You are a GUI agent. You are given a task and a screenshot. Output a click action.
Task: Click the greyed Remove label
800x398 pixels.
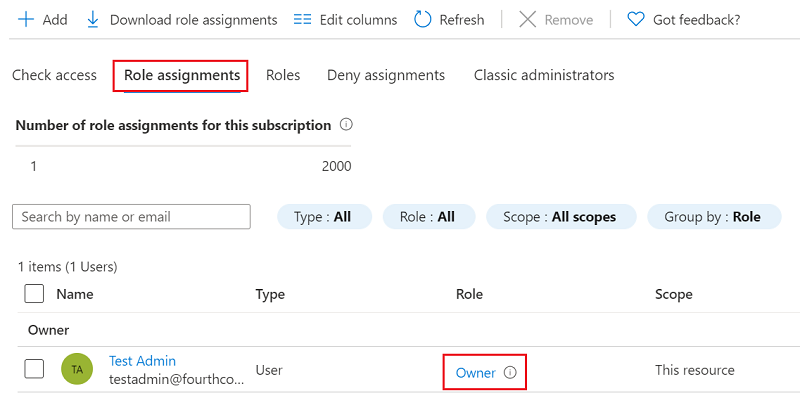tap(569, 20)
